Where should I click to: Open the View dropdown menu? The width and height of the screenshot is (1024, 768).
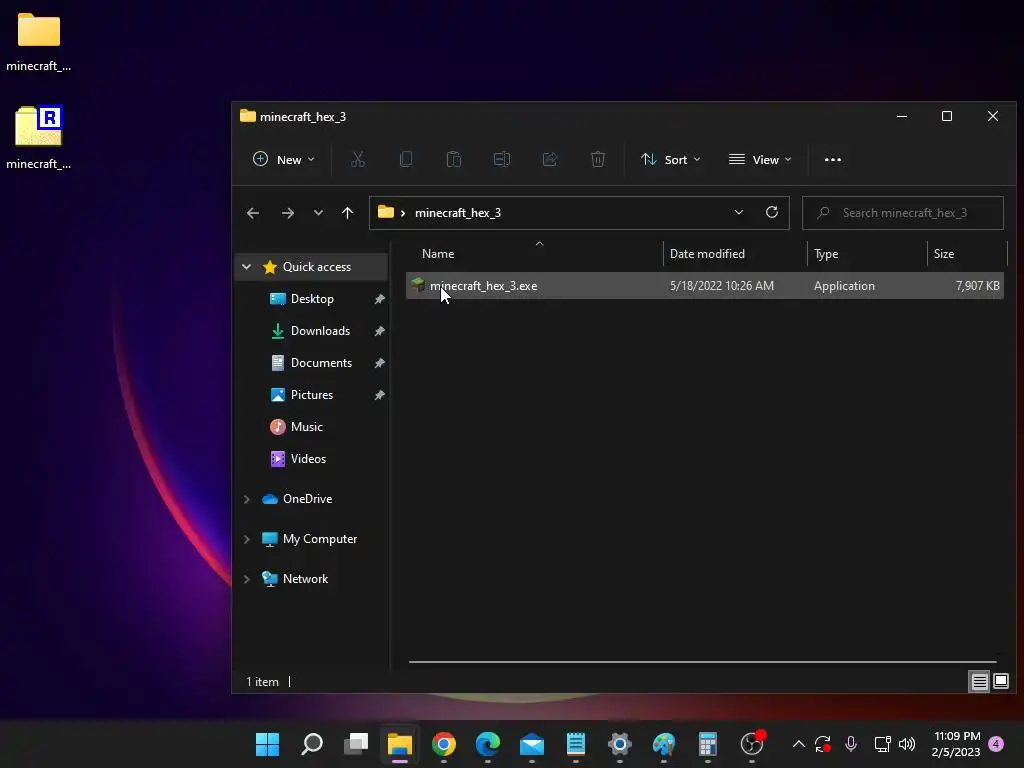[x=760, y=159]
